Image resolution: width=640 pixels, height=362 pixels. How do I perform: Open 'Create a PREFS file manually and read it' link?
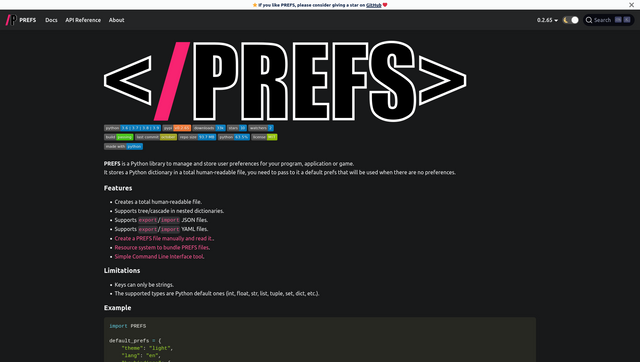[163, 238]
